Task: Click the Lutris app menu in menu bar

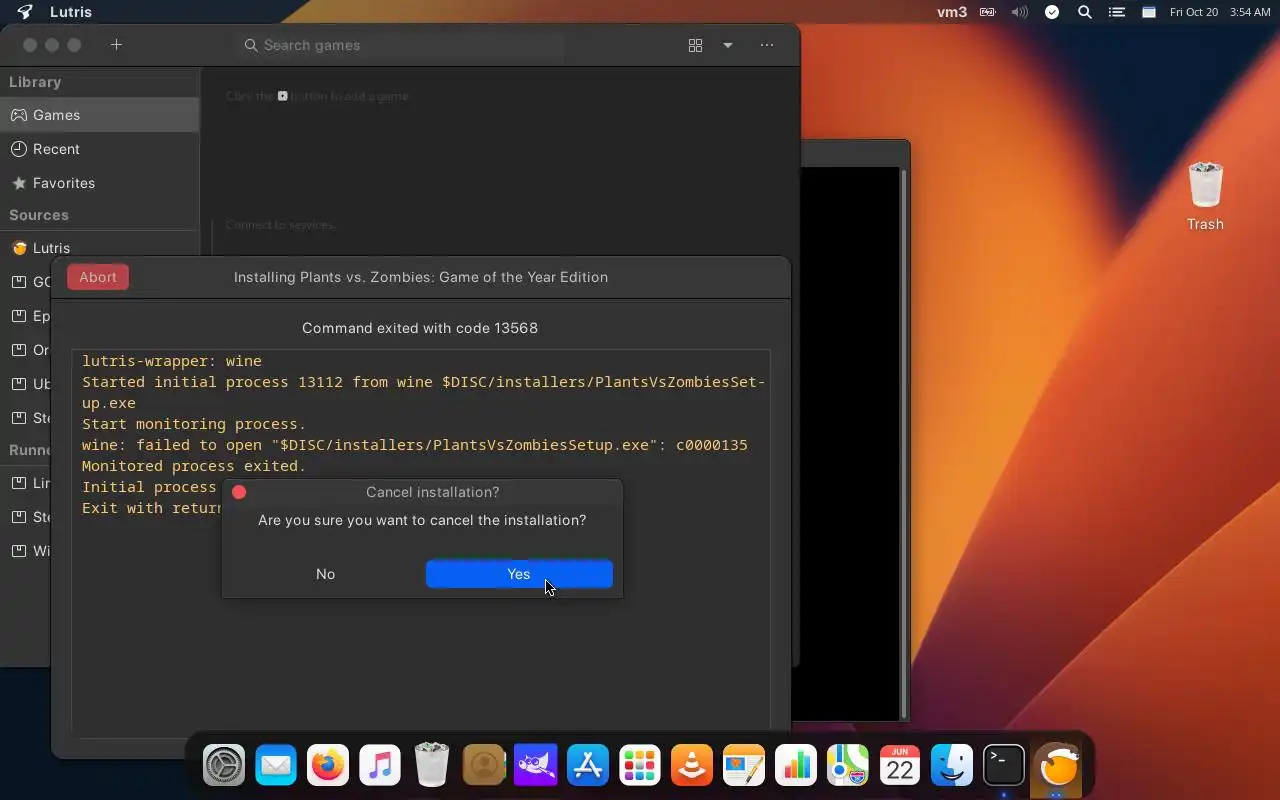Action: pyautogui.click(x=71, y=12)
